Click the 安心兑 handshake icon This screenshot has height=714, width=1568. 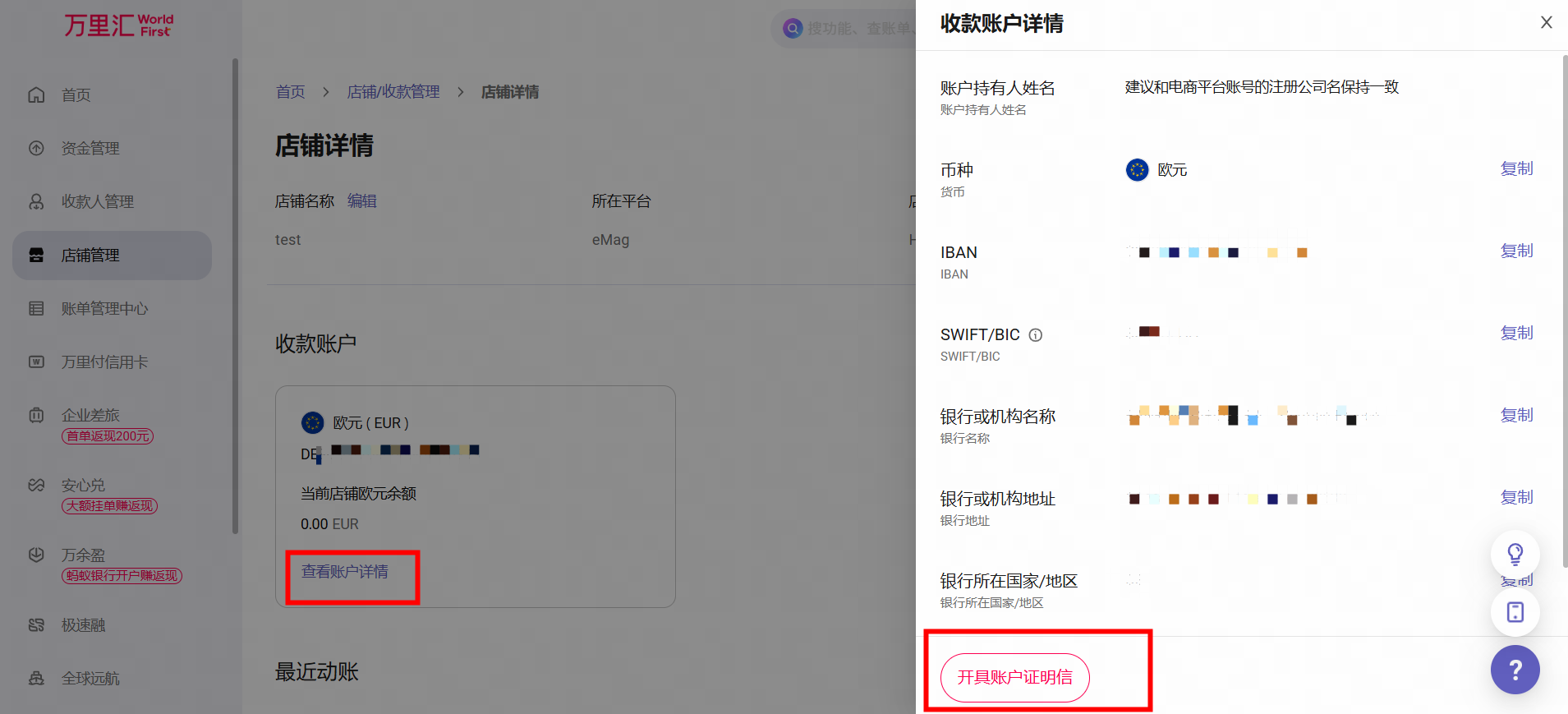36,485
